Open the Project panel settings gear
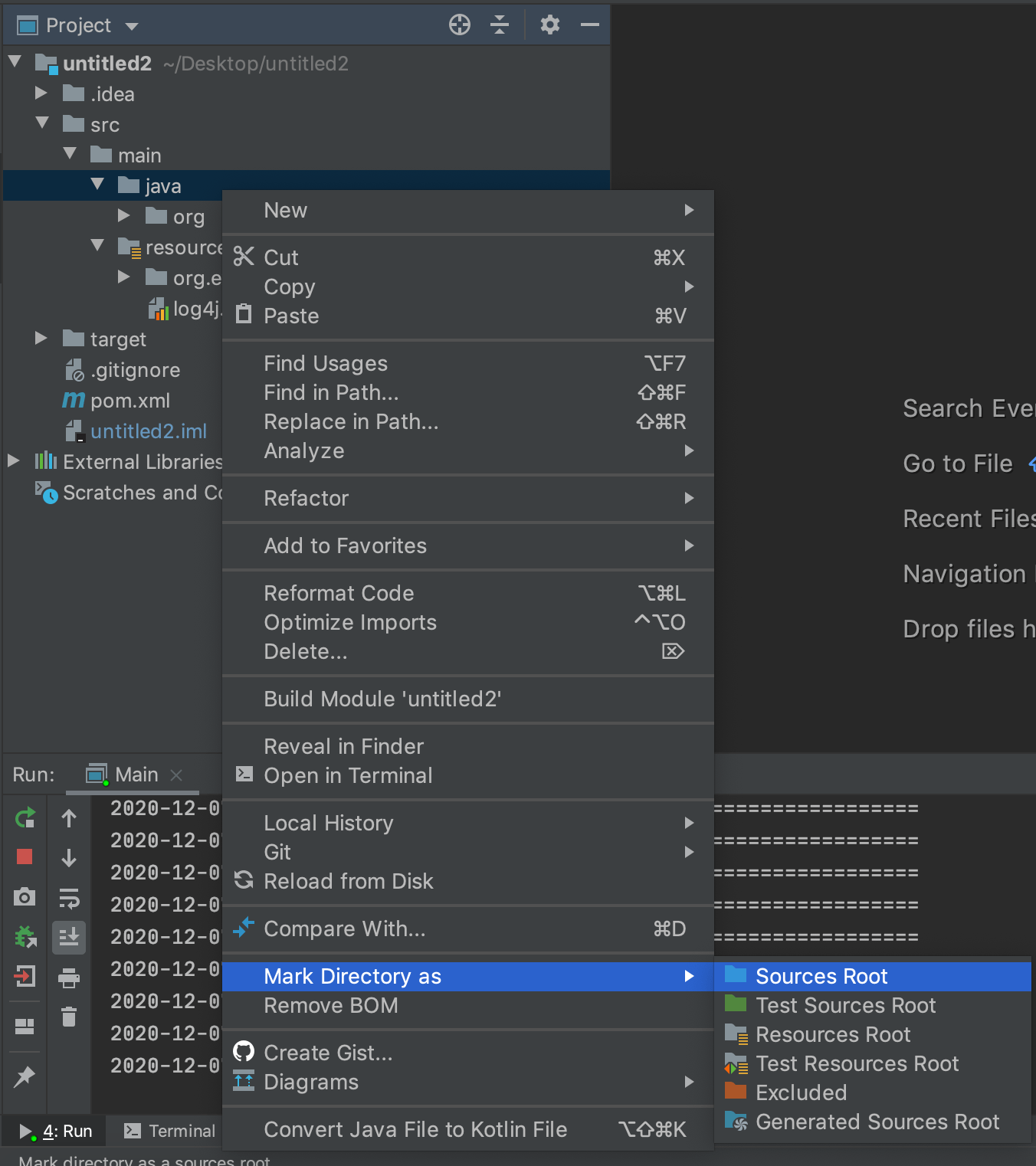 pos(549,25)
